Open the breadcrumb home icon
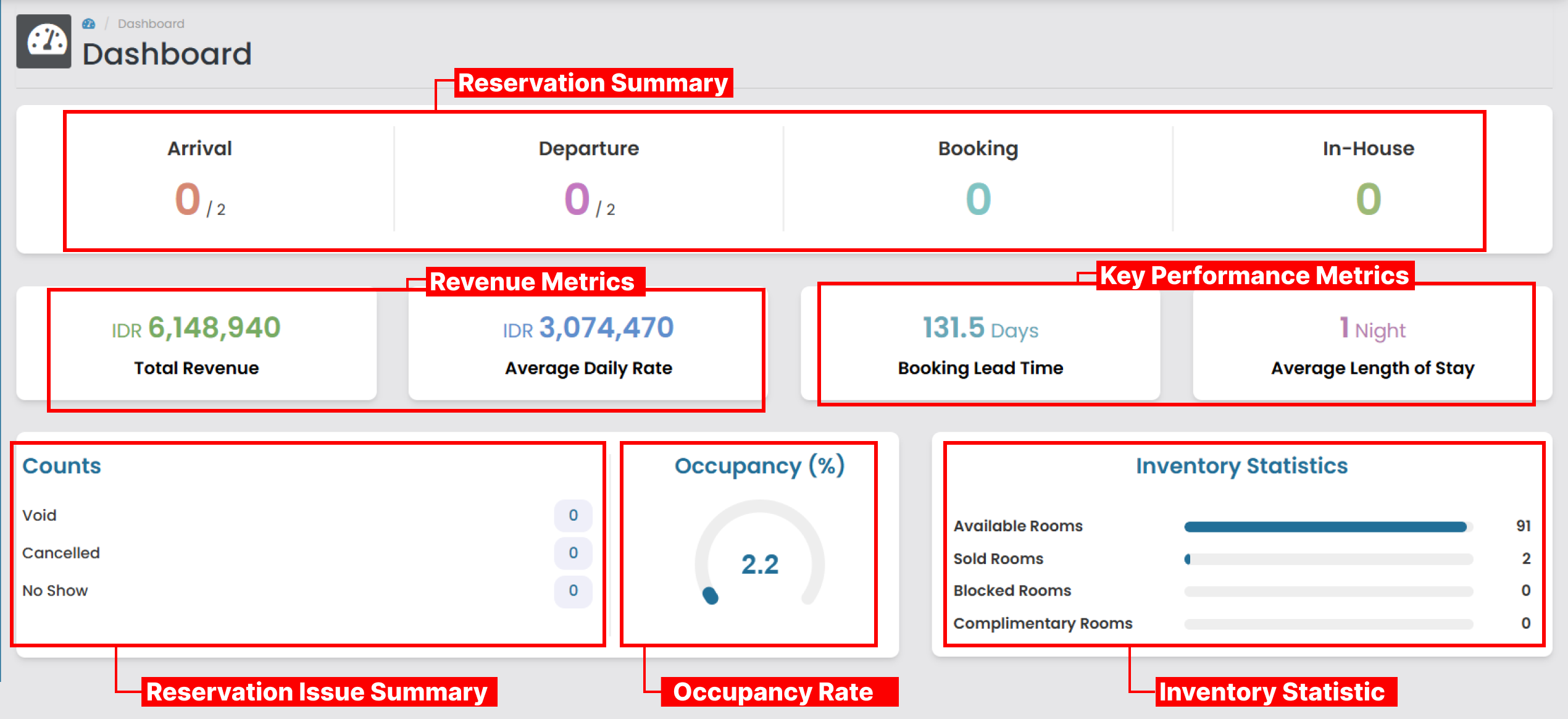This screenshot has height=719, width=1568. tap(90, 22)
